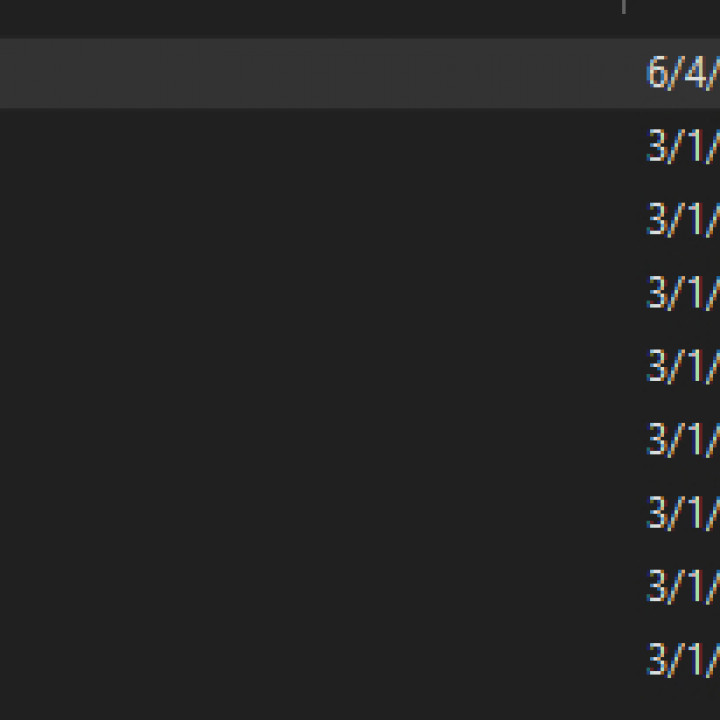Click the sixth 3/1 date entry

point(682,513)
